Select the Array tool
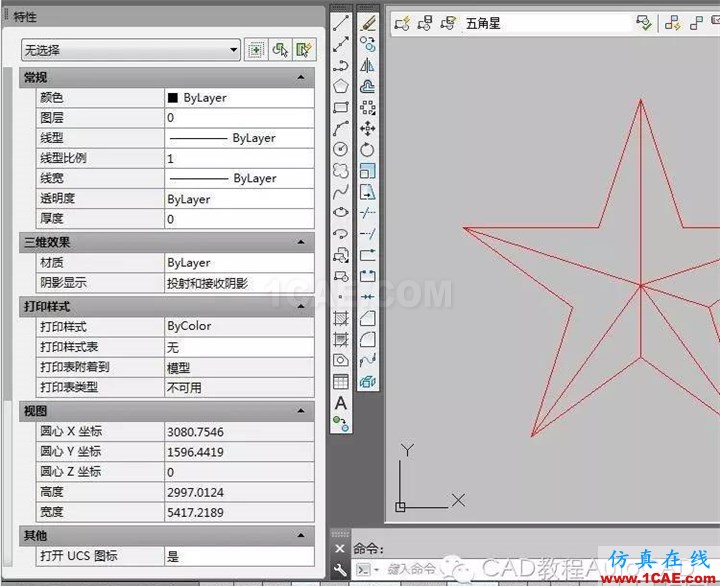The image size is (720, 586). [x=368, y=107]
